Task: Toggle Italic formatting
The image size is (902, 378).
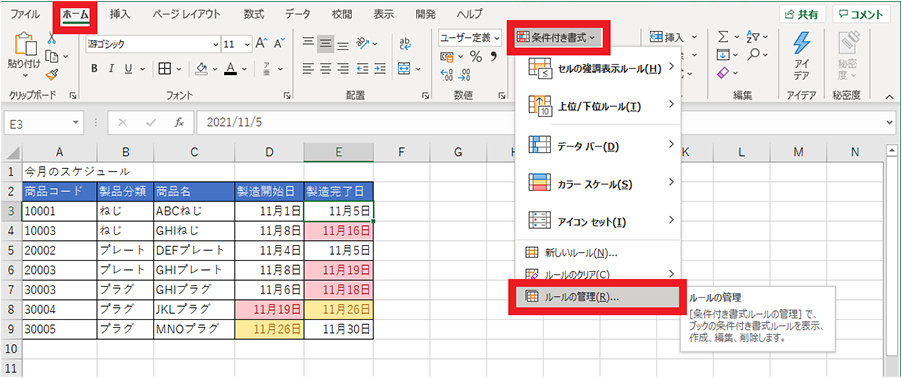Action: coord(112,69)
